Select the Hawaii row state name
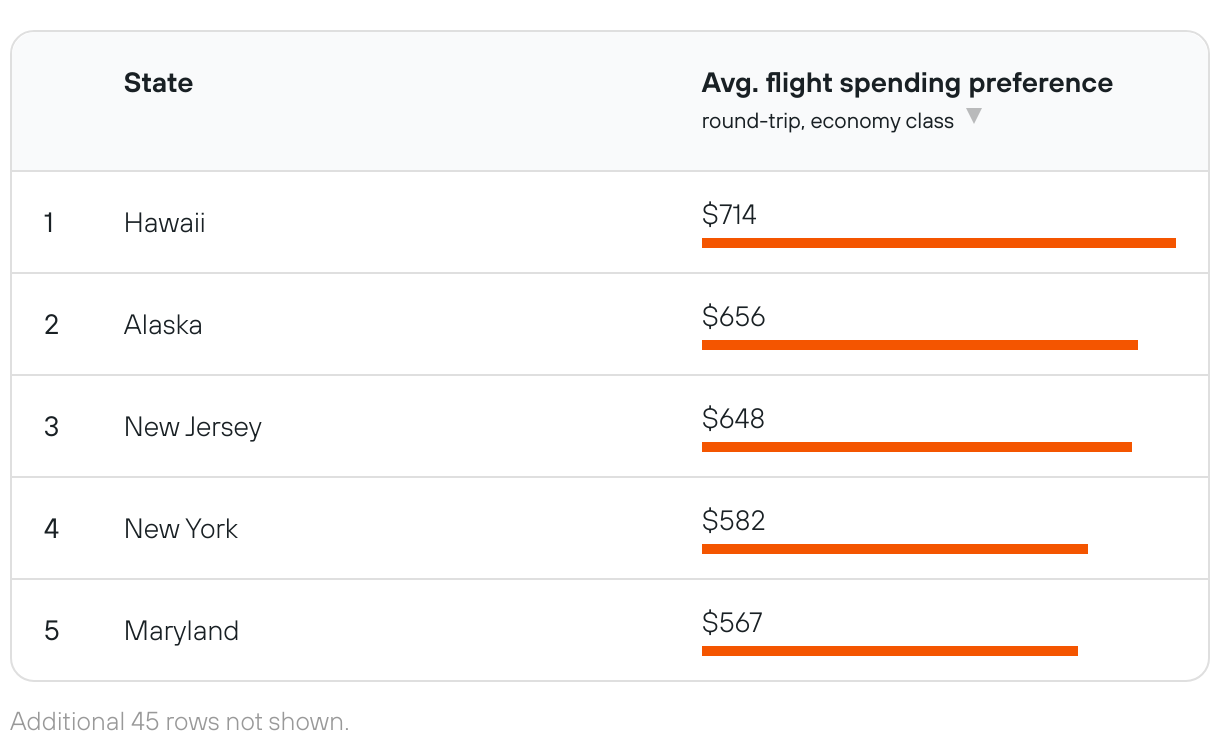 pos(164,222)
